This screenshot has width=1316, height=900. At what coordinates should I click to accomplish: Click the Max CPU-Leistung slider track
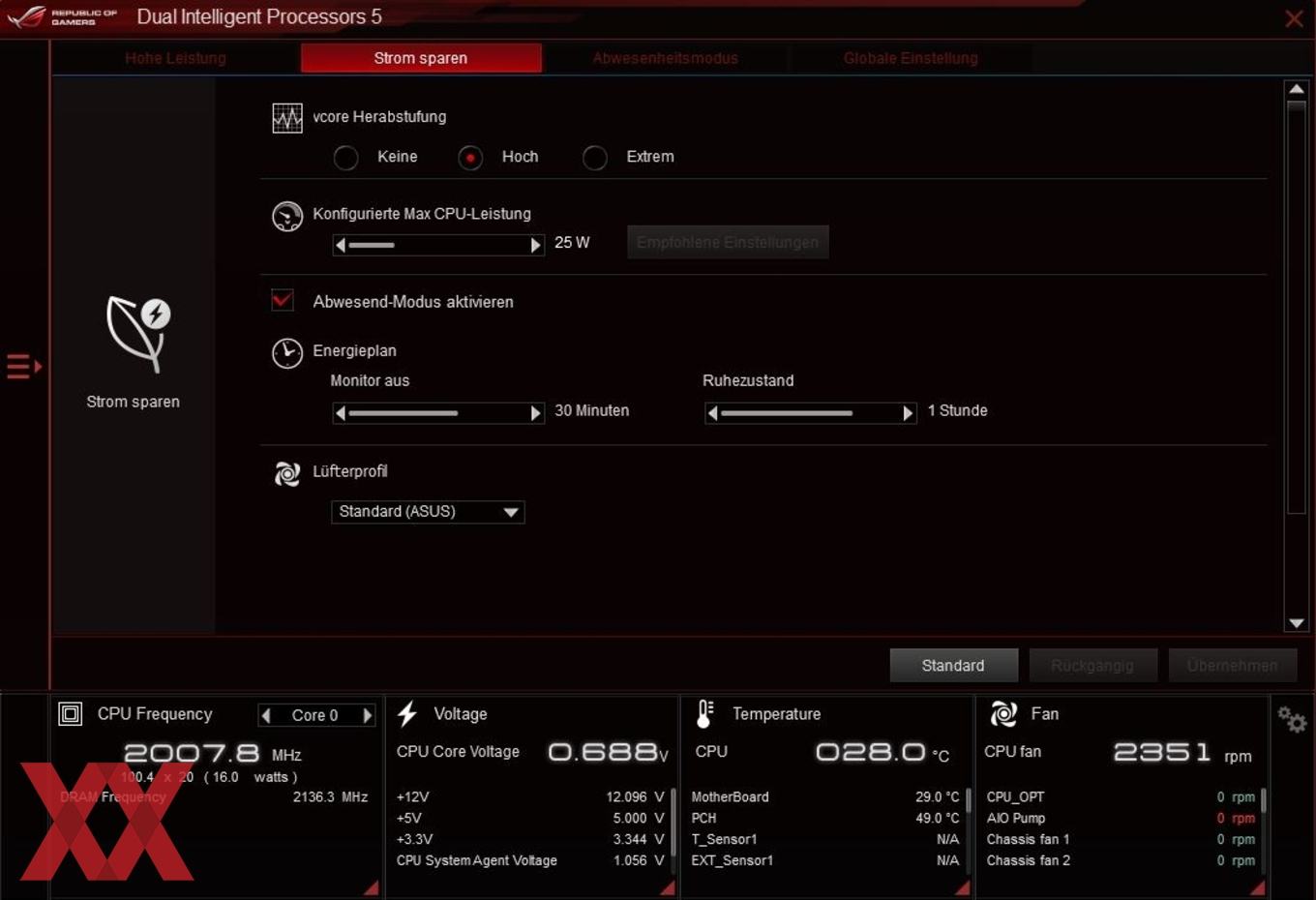438,246
